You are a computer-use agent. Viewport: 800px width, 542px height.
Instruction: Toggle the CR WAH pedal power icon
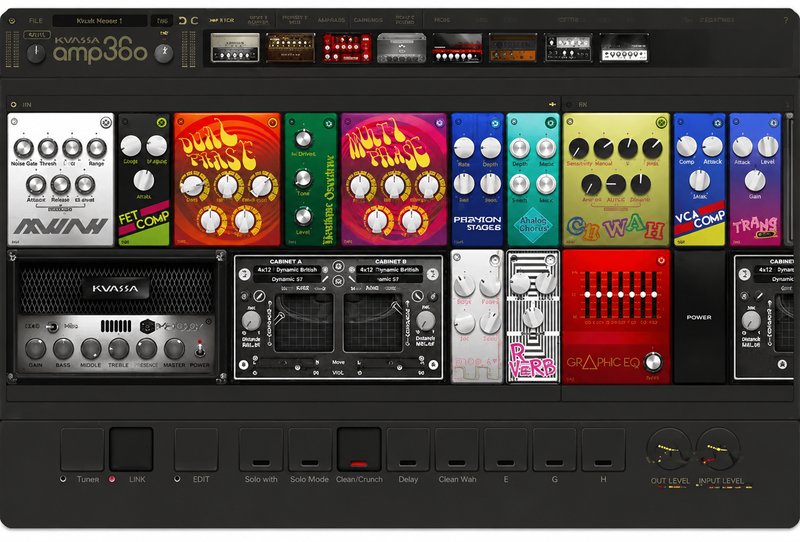[661, 122]
